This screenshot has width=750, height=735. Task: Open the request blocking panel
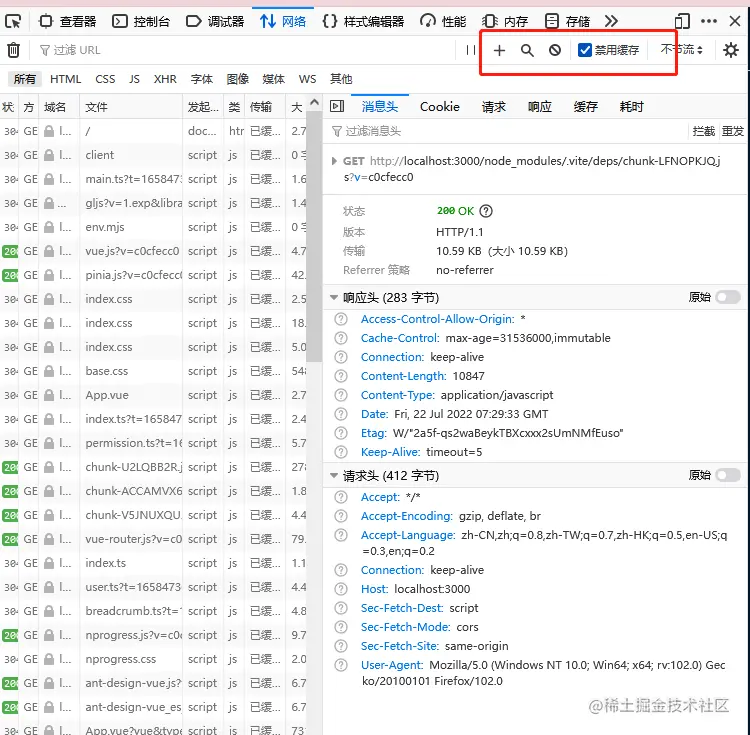pyautogui.click(x=555, y=50)
